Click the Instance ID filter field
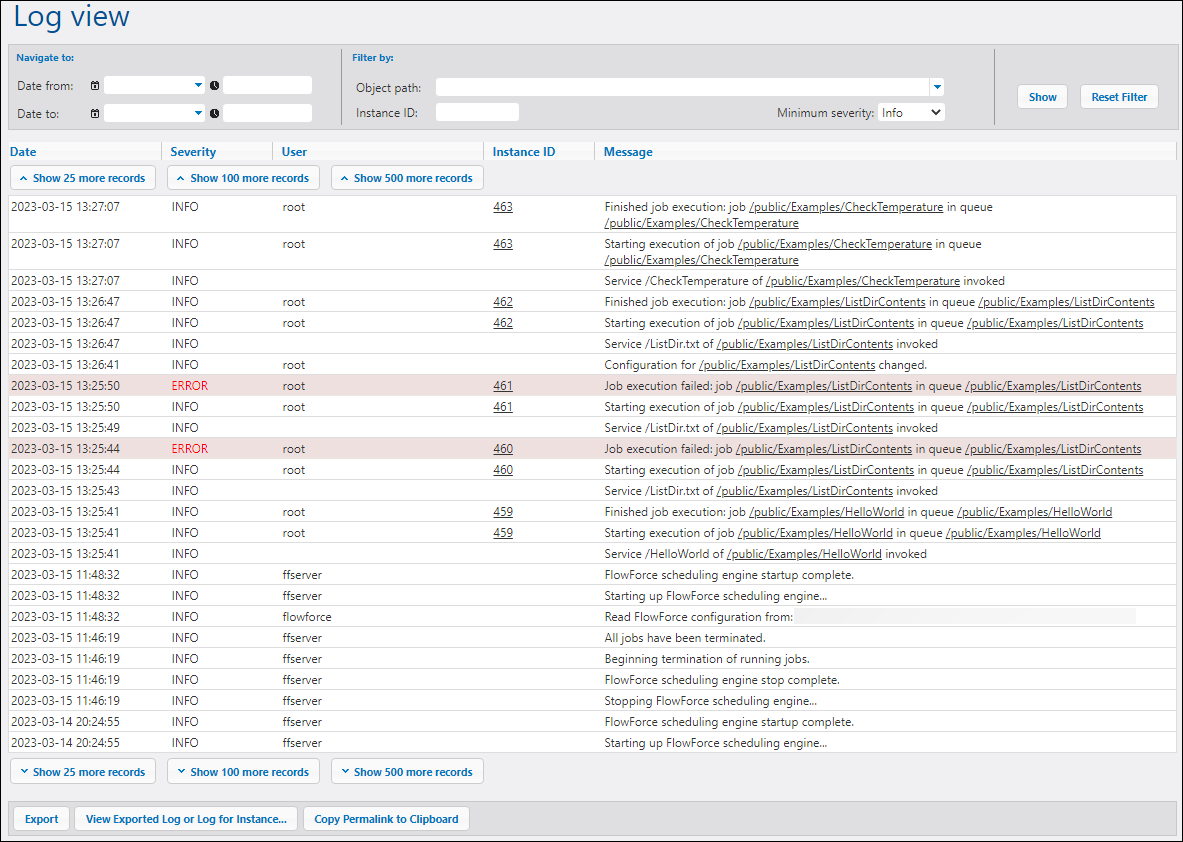The image size is (1183, 842). click(477, 113)
